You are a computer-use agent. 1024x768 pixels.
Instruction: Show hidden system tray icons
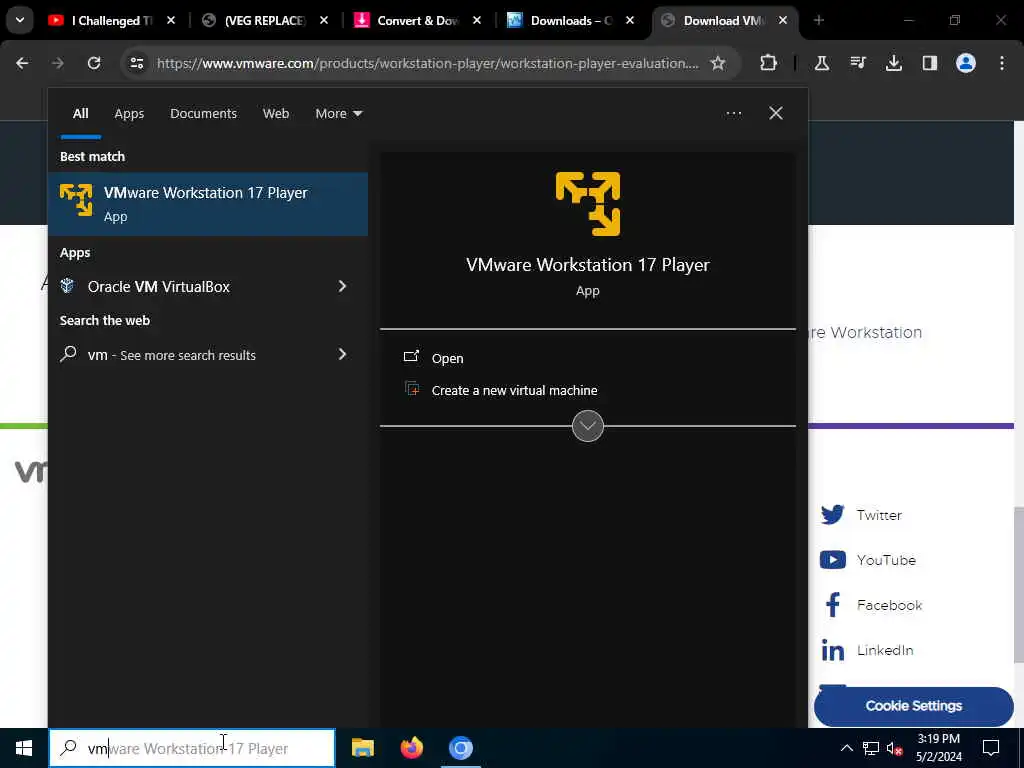[846, 748]
